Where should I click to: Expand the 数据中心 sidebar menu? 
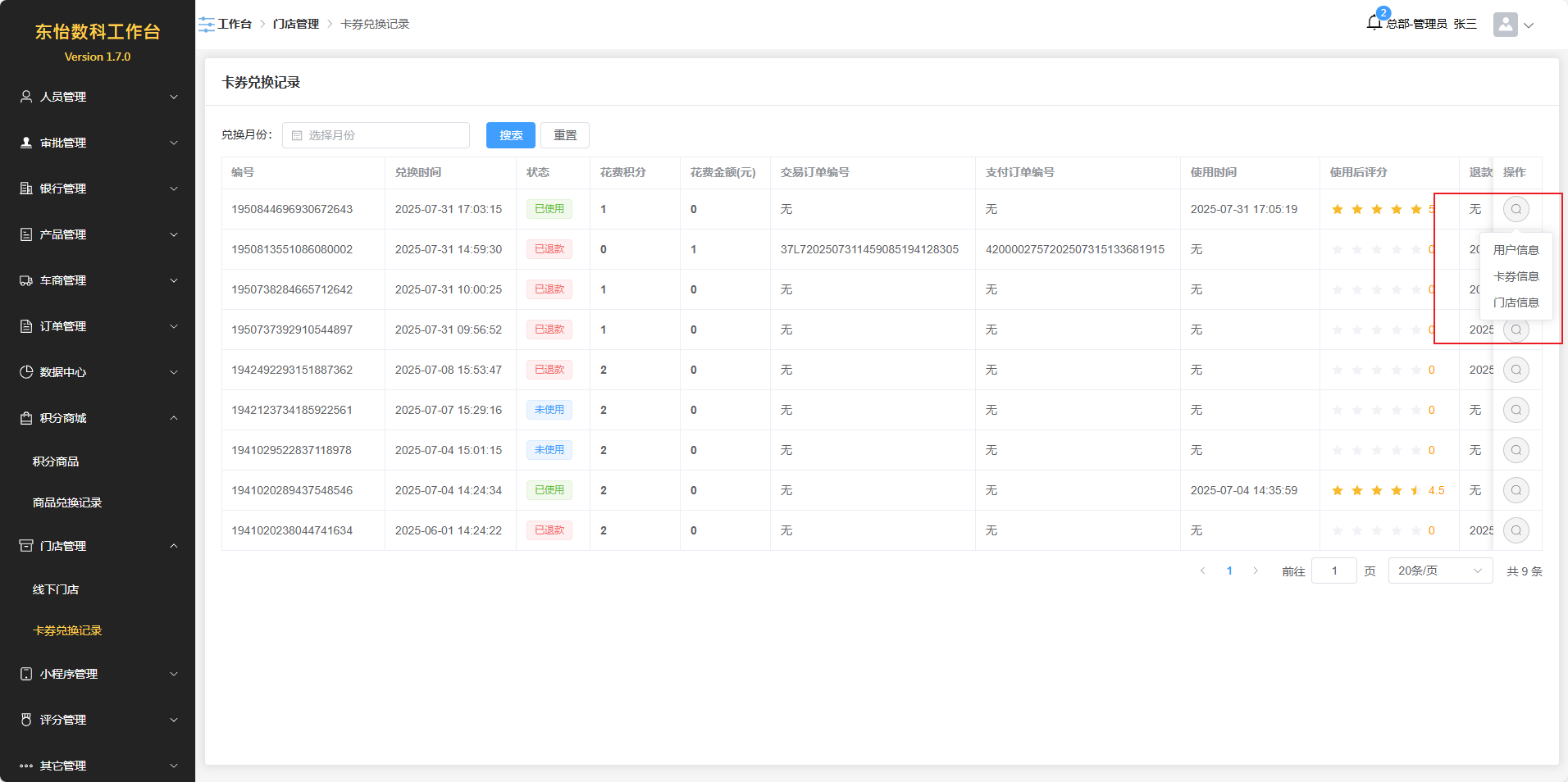point(98,372)
